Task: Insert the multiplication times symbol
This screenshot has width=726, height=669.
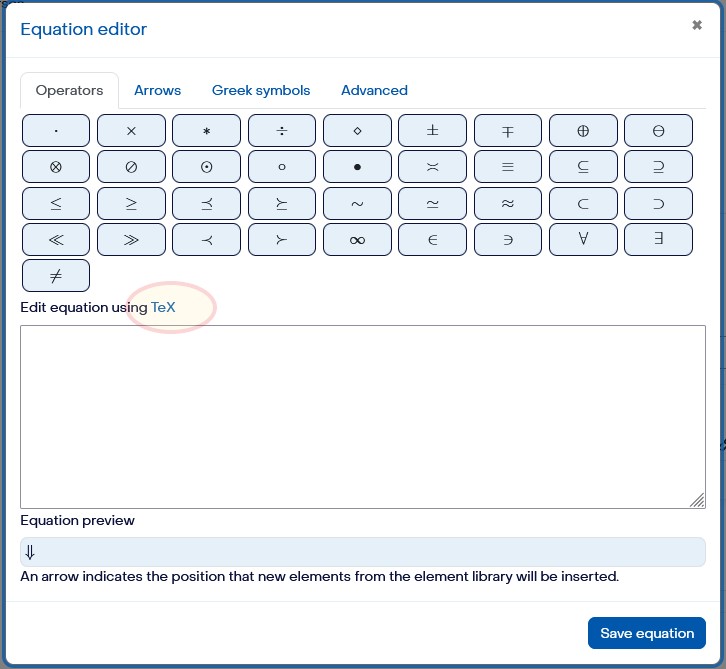Action: pyautogui.click(x=131, y=131)
